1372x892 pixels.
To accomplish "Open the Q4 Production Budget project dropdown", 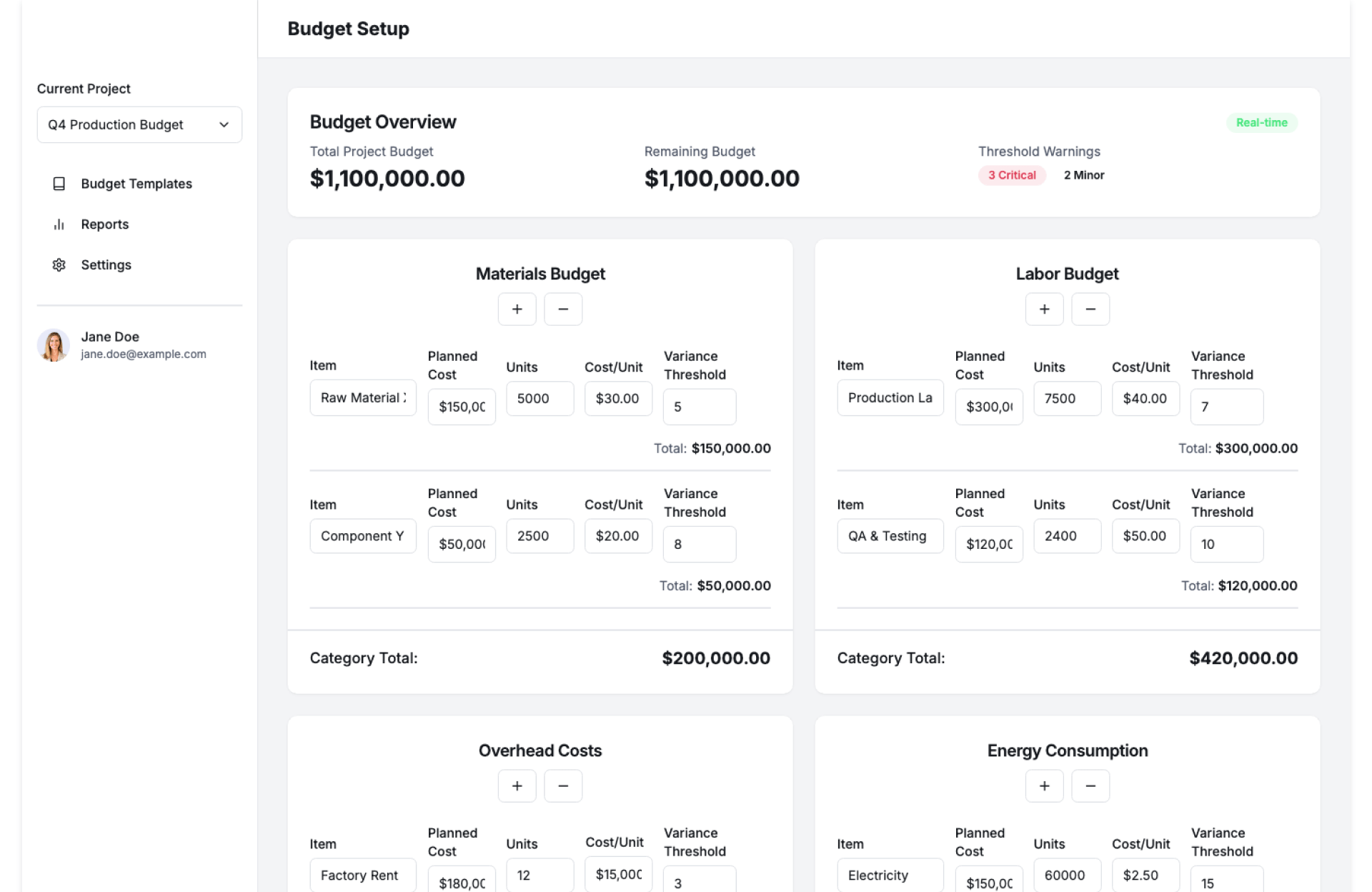I will pos(139,125).
